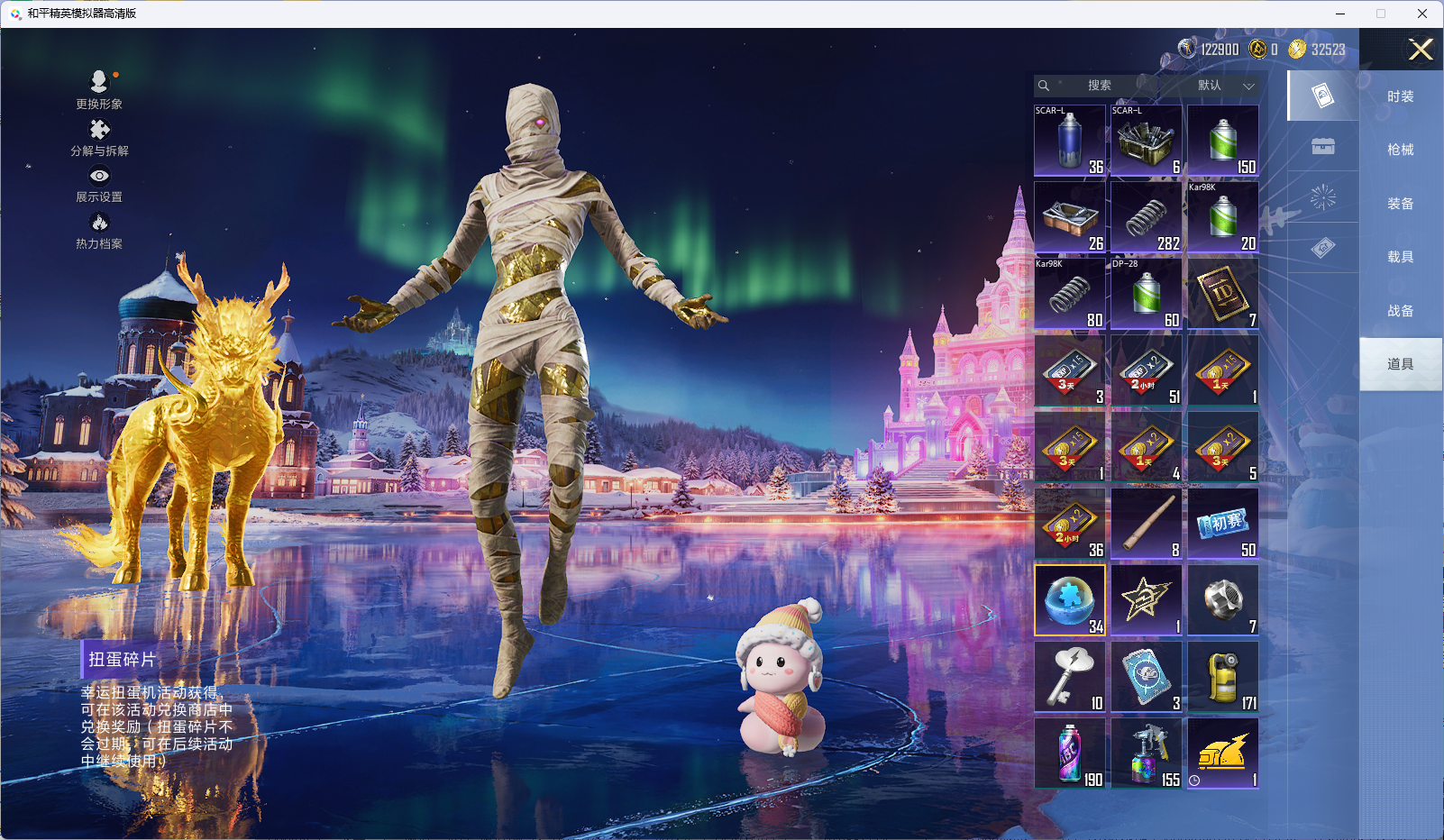
Task: Open the 热力档案 flame icon
Action: pos(99,223)
